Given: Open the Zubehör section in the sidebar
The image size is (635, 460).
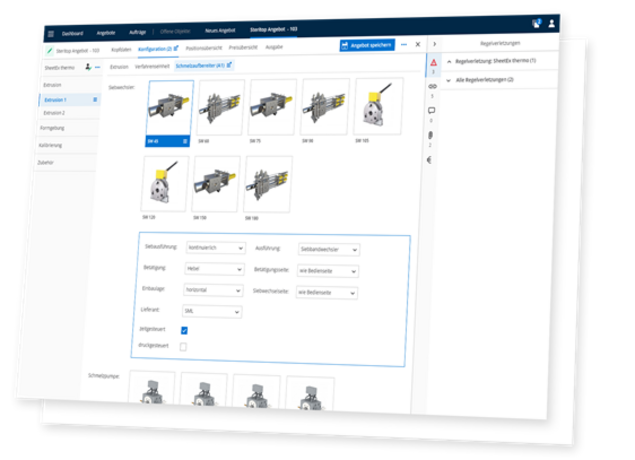Looking at the screenshot, I should (45, 162).
